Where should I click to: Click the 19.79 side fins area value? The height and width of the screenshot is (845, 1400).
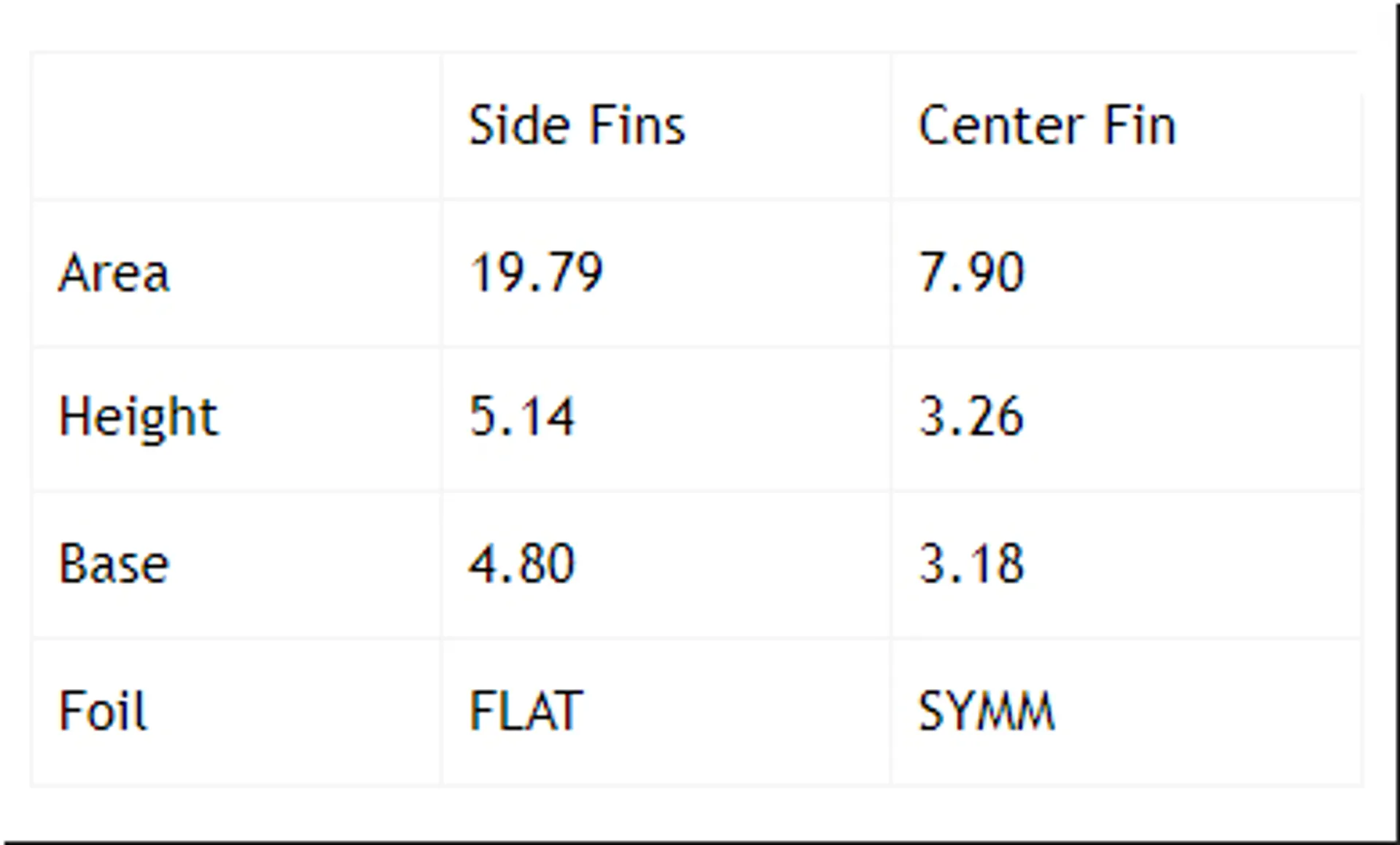[536, 273]
